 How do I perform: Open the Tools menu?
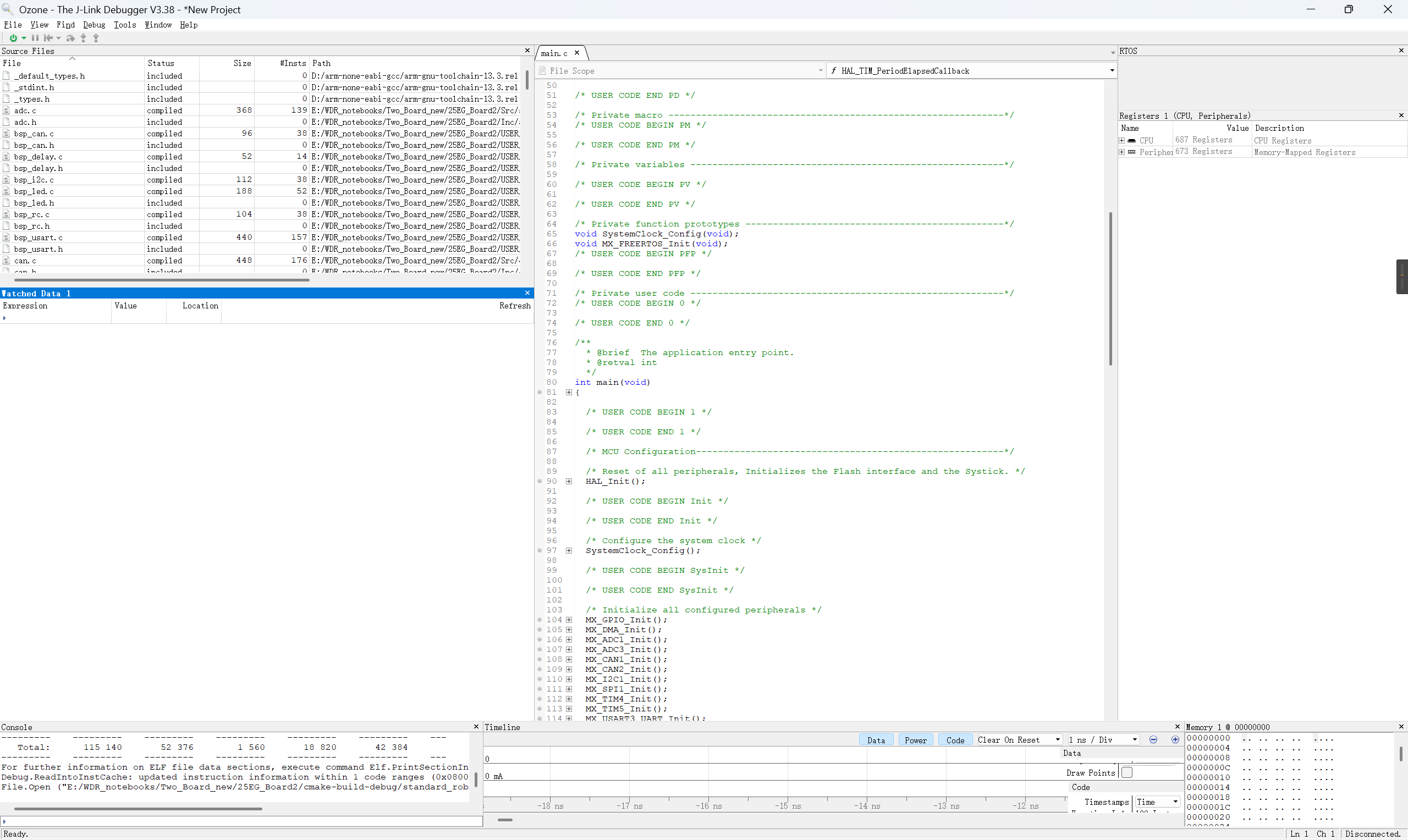tap(124, 25)
